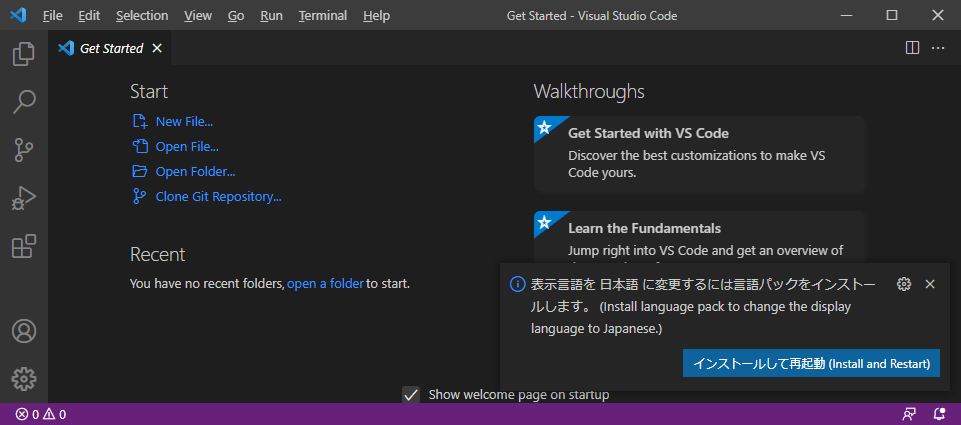Image resolution: width=961 pixels, height=425 pixels.
Task: Close the Get Started tab
Action: [x=157, y=48]
